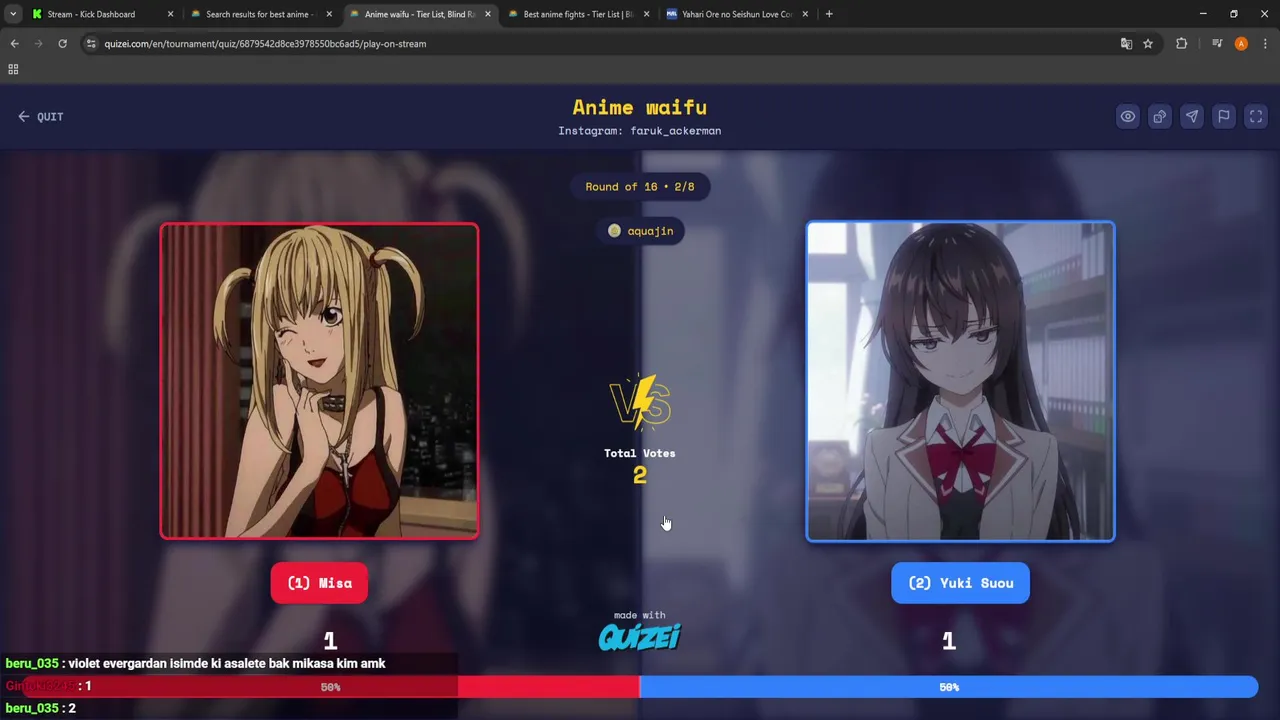Open the Chrome three-dot menu
Screen dimensions: 1280x720
click(1265, 44)
